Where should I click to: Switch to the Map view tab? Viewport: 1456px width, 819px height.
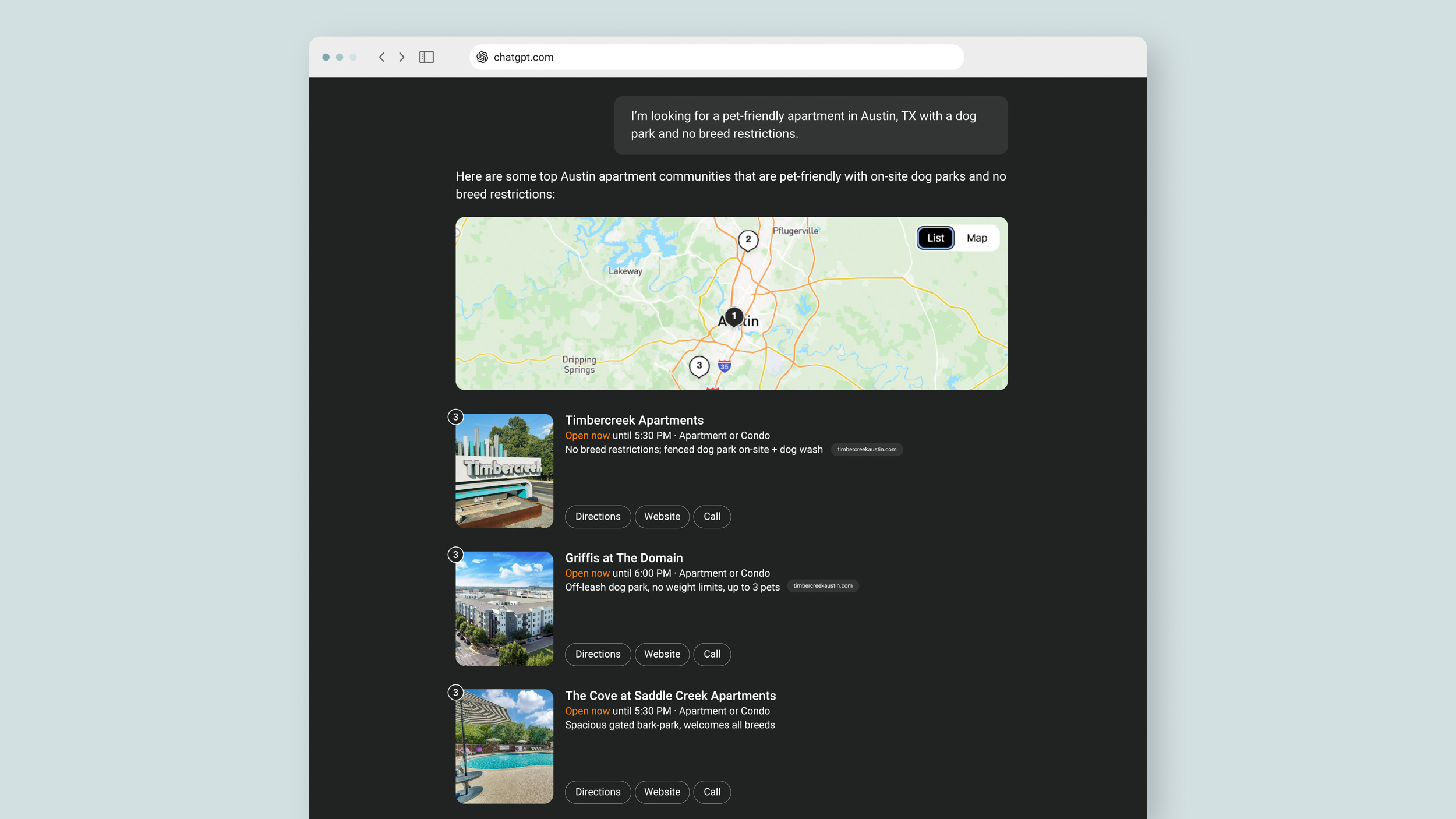[976, 238]
